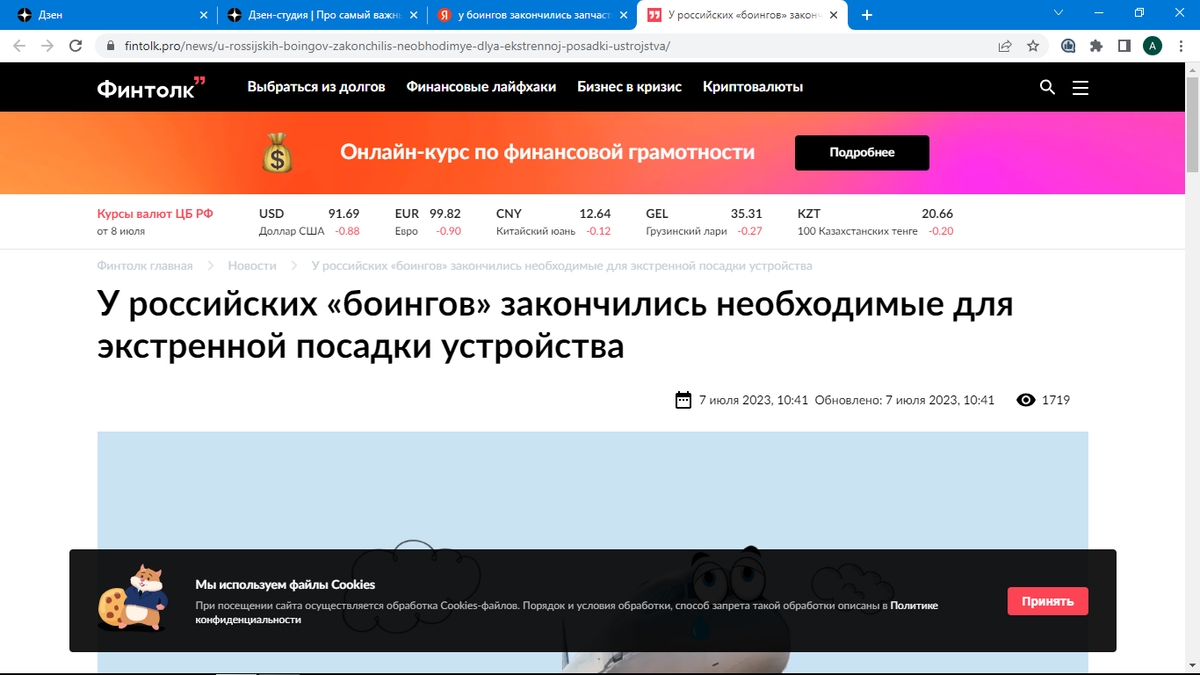Click the back navigation arrow
Viewport: 1200px width, 675px height.
(17, 45)
